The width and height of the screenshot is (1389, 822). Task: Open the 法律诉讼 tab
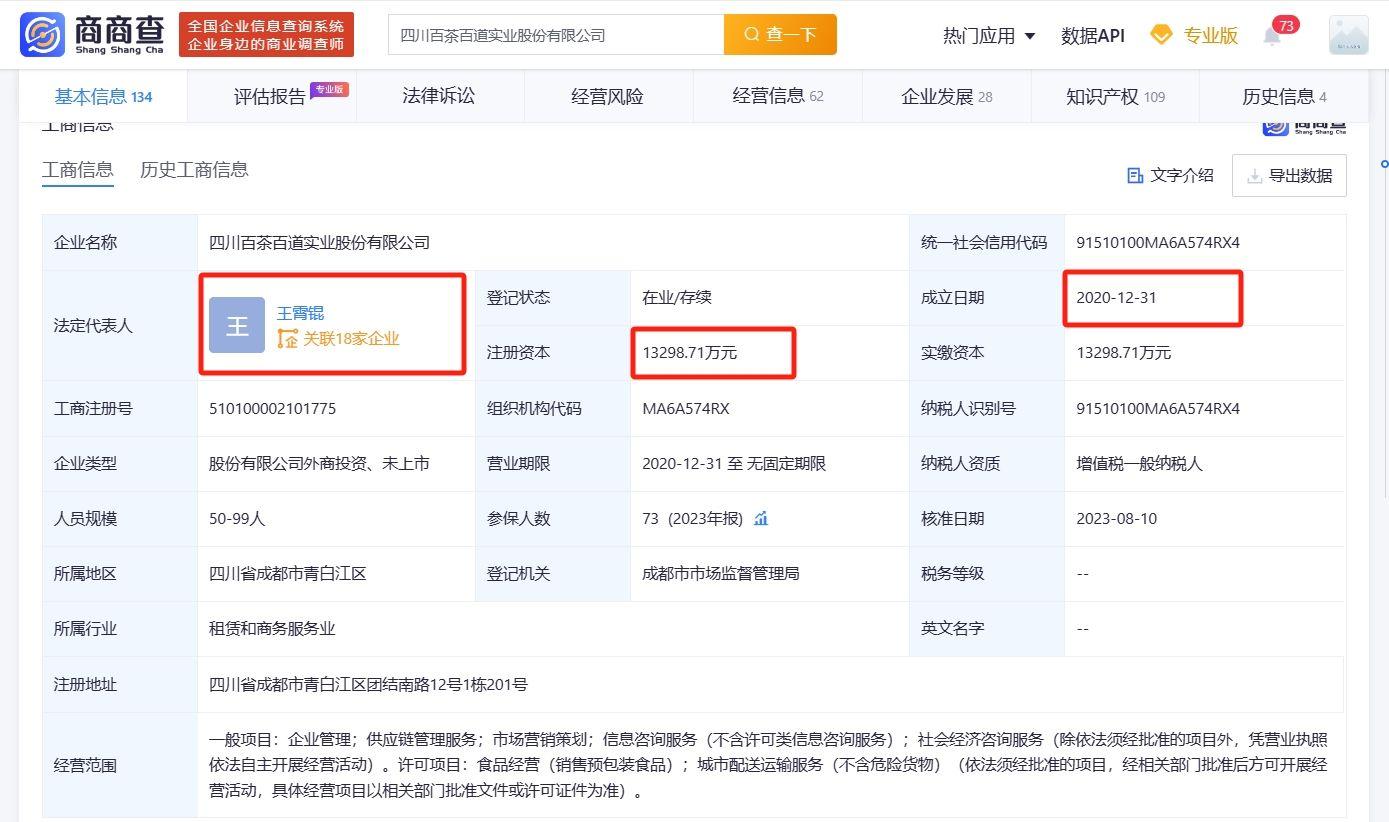pyautogui.click(x=439, y=96)
